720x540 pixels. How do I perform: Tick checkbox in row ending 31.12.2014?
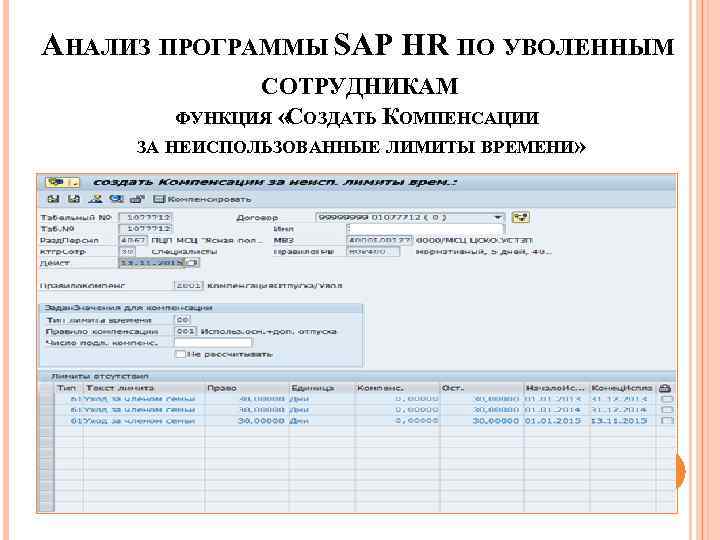[666, 410]
